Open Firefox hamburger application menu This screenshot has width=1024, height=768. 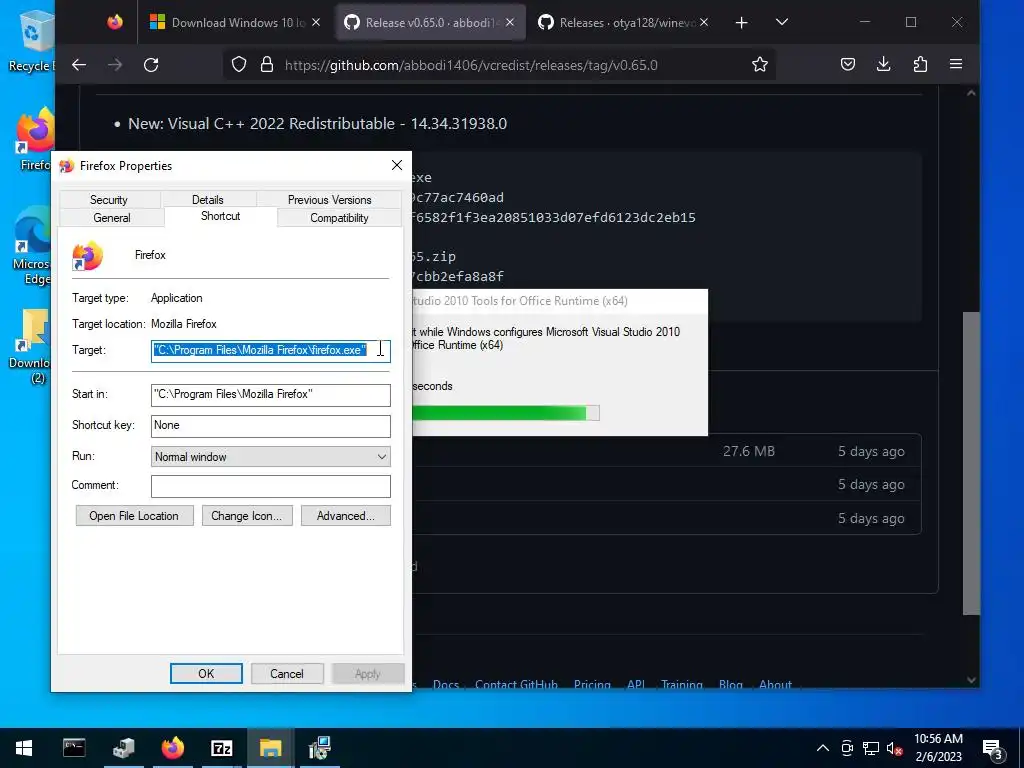pos(956,64)
